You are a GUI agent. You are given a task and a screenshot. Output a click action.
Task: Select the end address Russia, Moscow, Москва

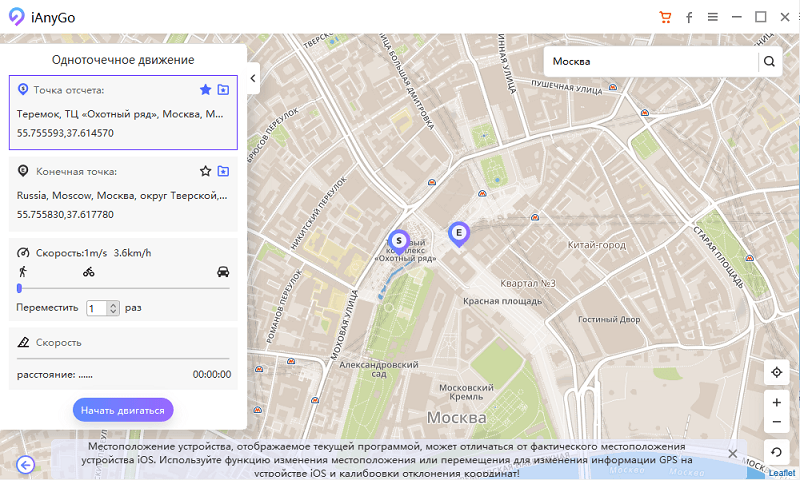122,195
